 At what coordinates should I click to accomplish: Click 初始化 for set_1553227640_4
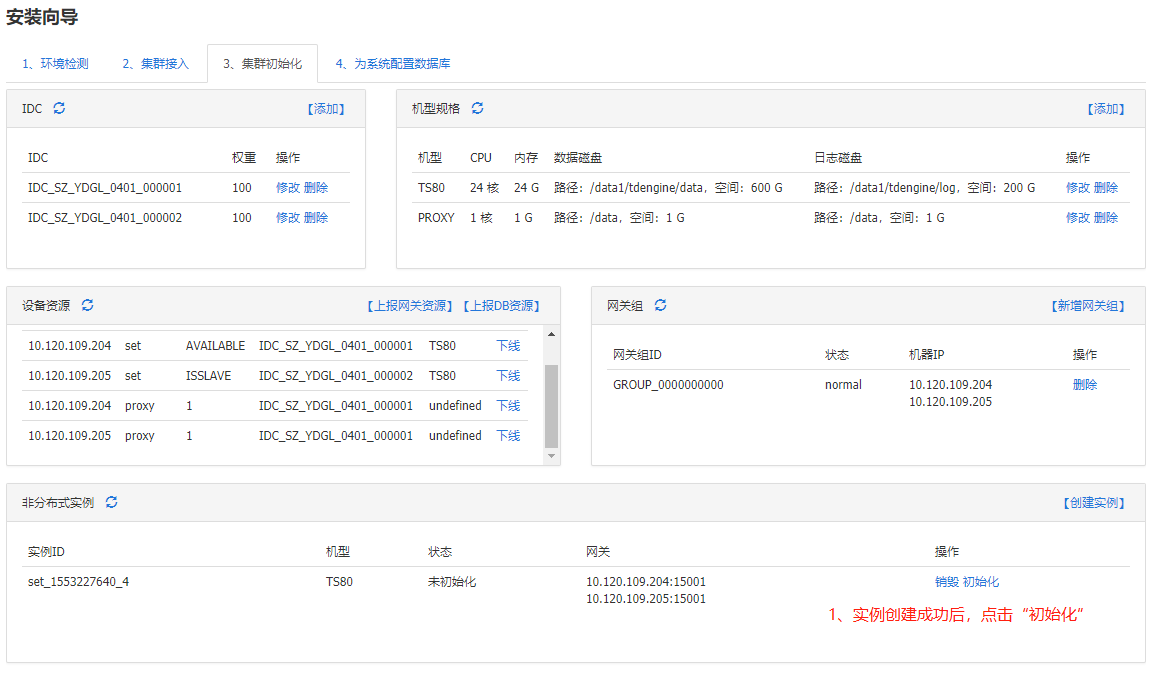981,582
